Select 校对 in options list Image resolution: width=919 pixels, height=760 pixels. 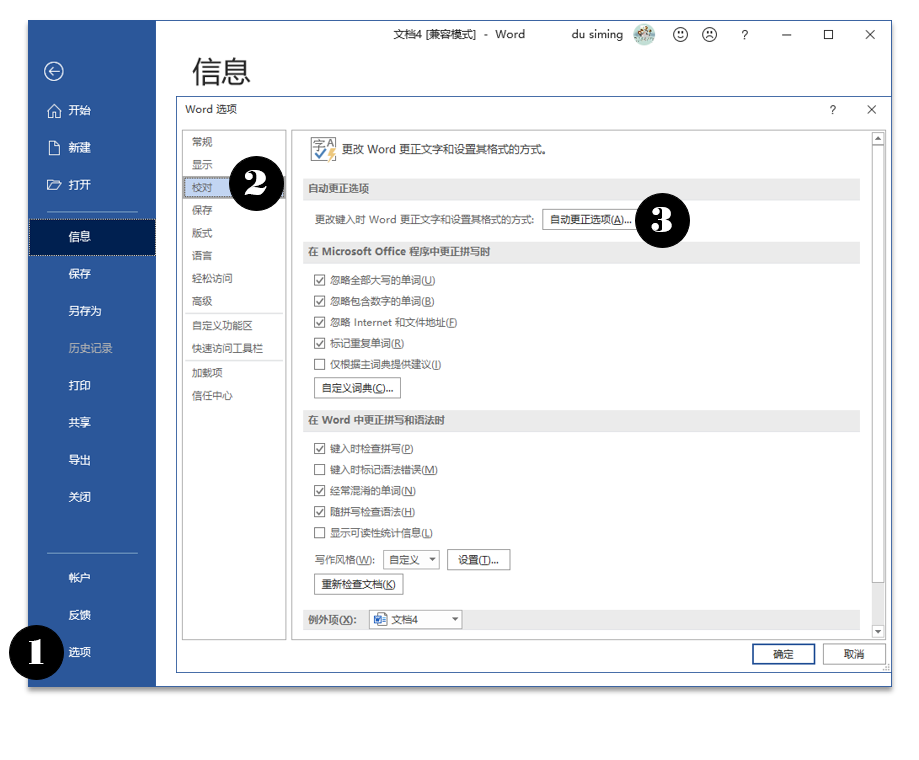[234, 188]
